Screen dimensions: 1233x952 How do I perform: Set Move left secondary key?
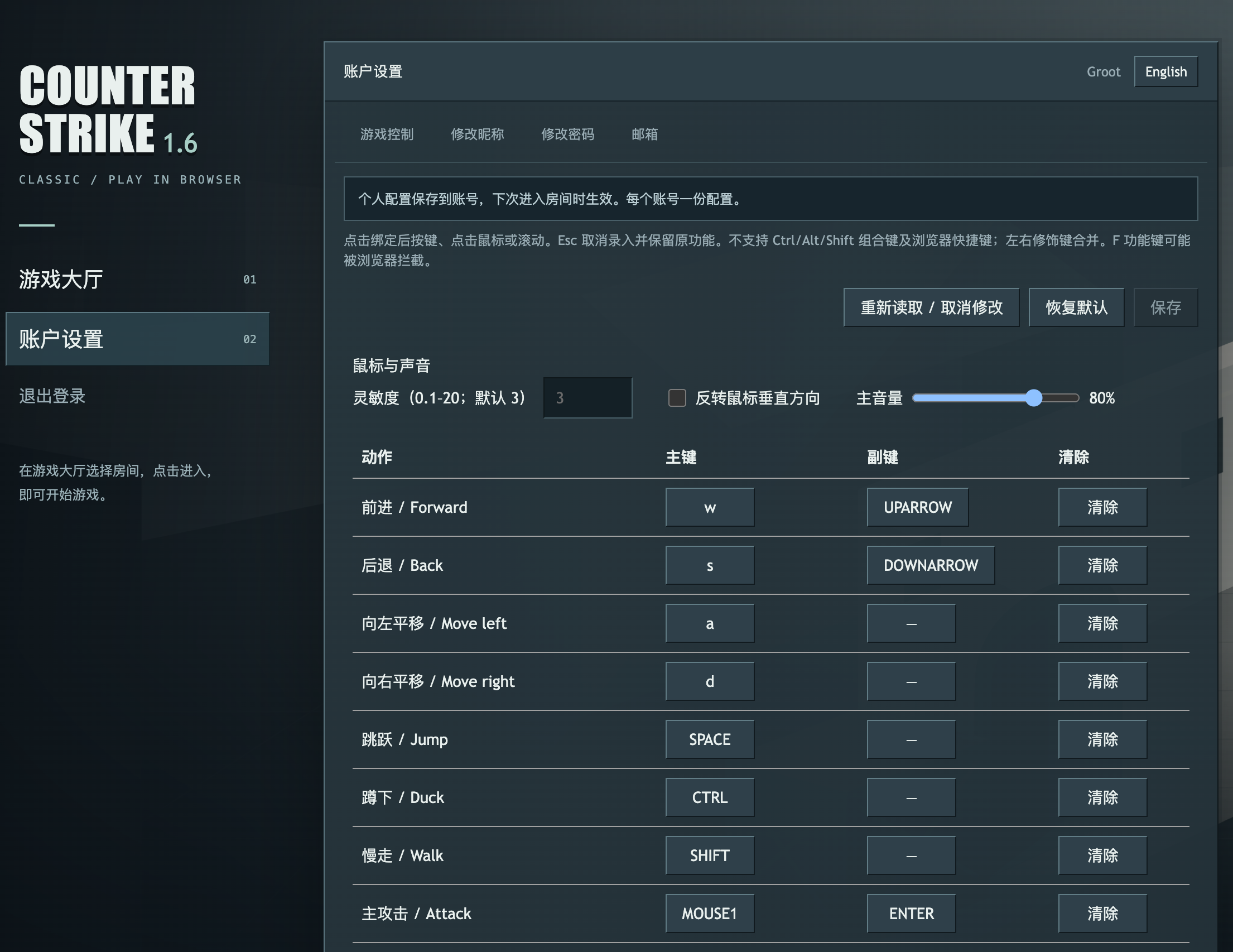point(911,623)
